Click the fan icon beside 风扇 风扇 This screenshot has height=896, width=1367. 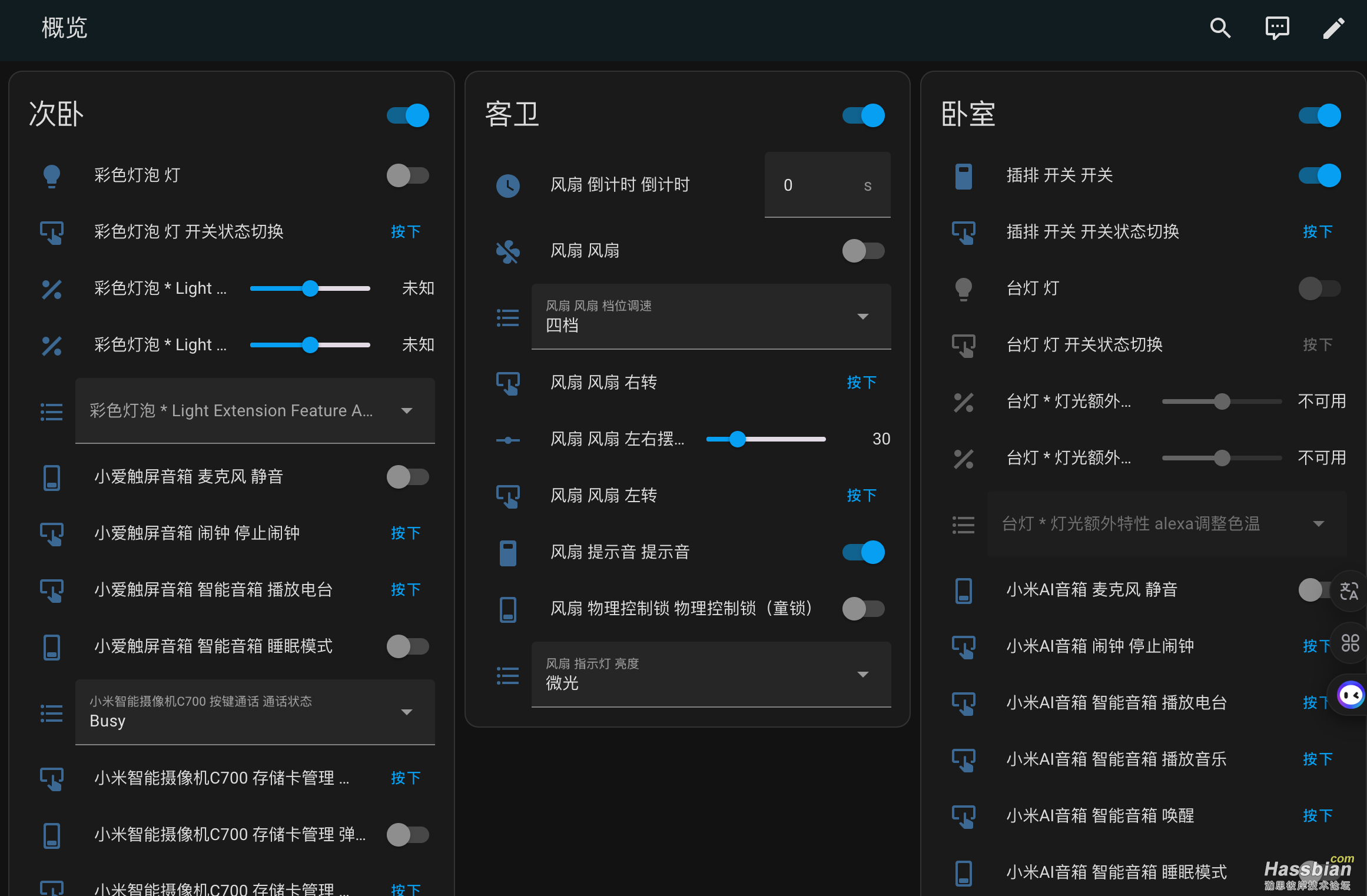[507, 251]
